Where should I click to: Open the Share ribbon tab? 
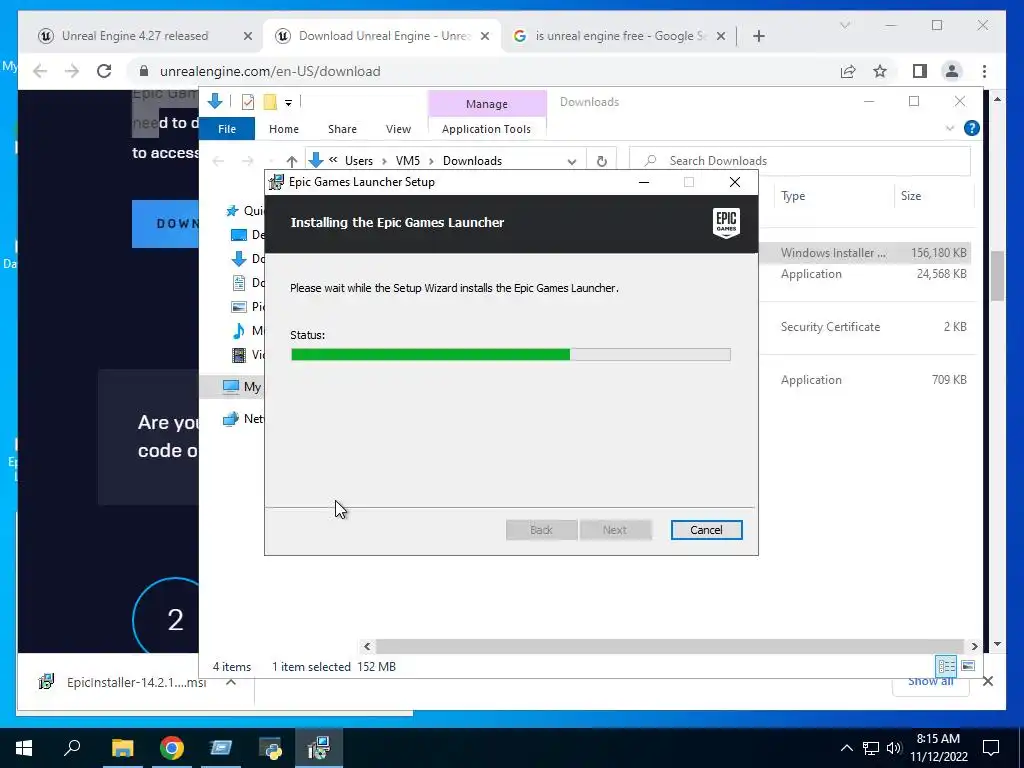pos(342,129)
